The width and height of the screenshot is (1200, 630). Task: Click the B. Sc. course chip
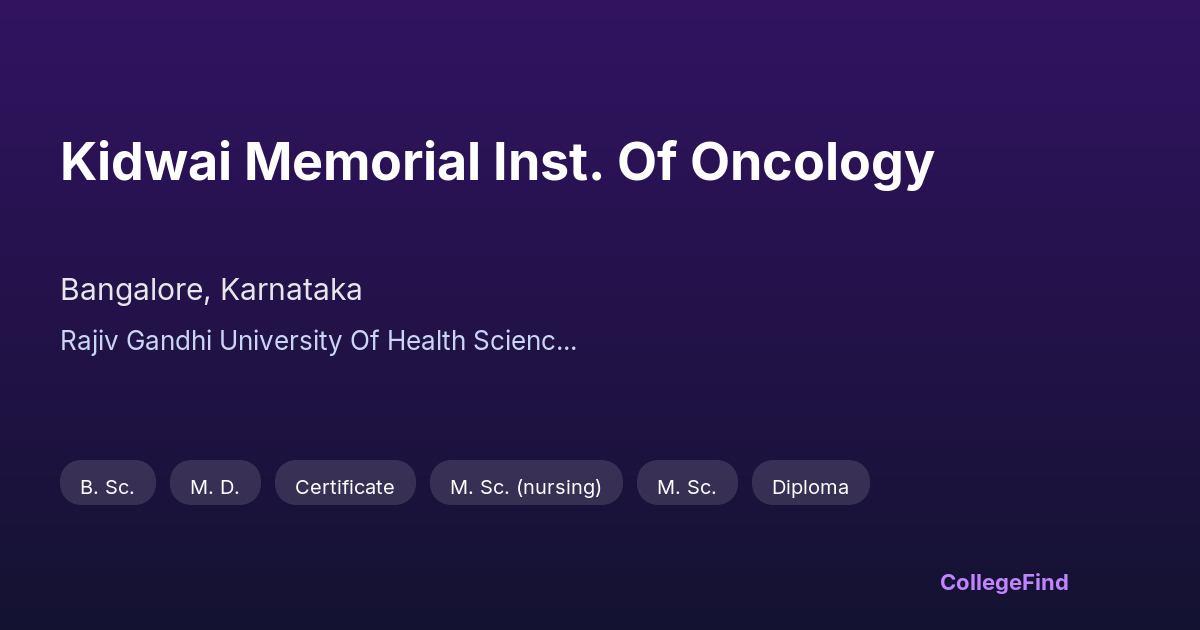pos(107,487)
